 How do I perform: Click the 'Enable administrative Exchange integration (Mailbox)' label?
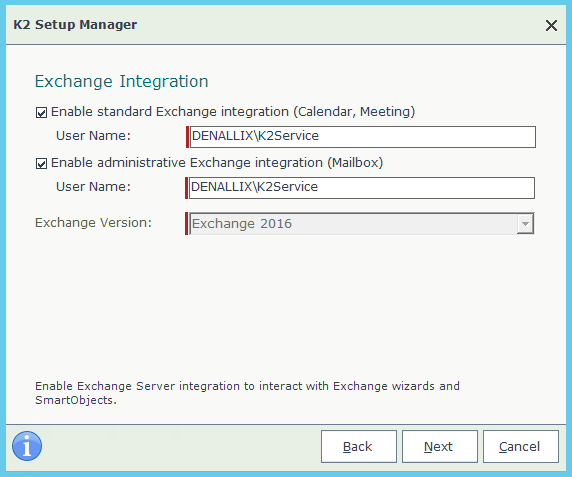217,163
